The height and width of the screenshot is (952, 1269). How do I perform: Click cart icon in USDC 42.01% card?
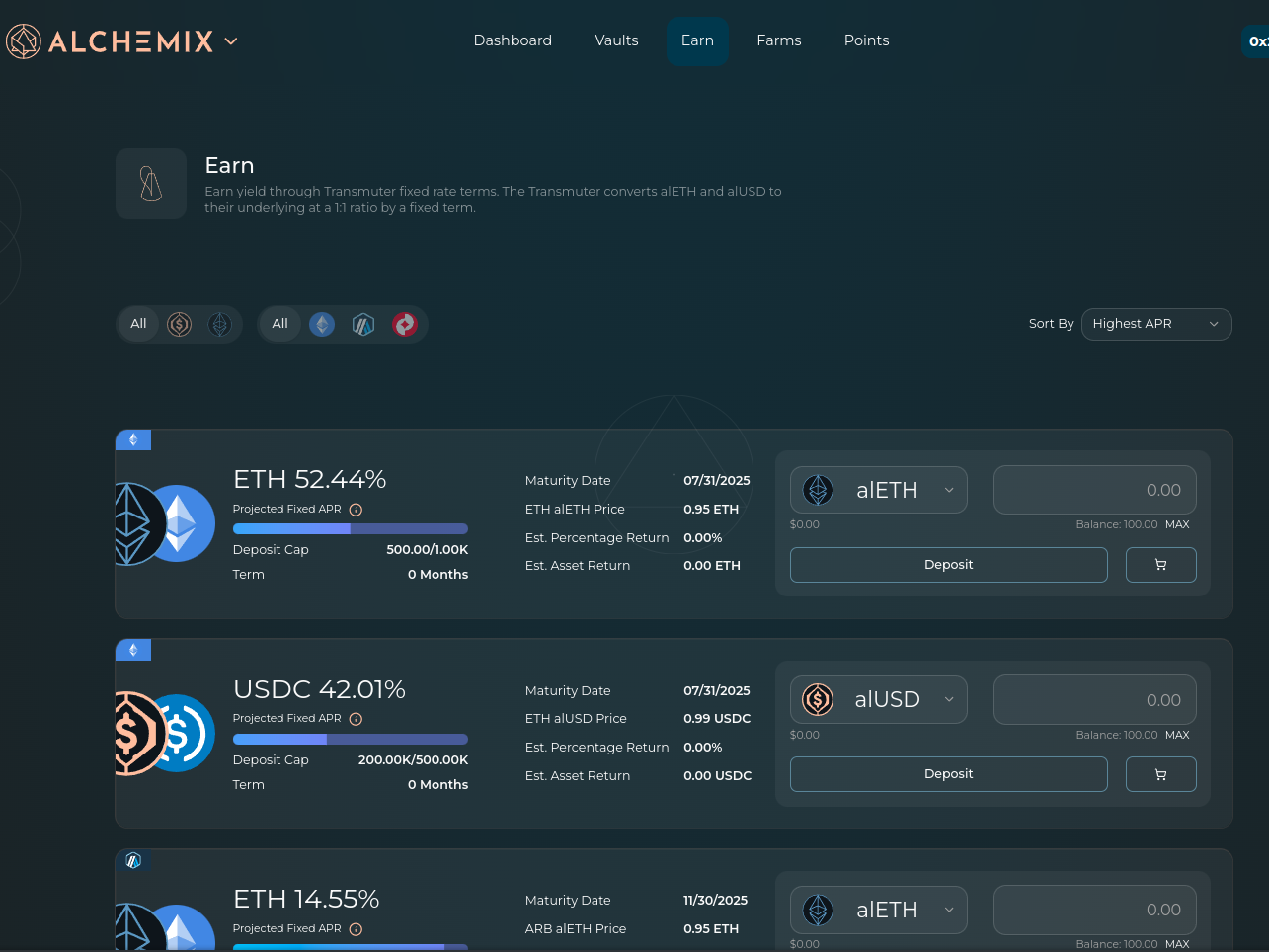1160,774
